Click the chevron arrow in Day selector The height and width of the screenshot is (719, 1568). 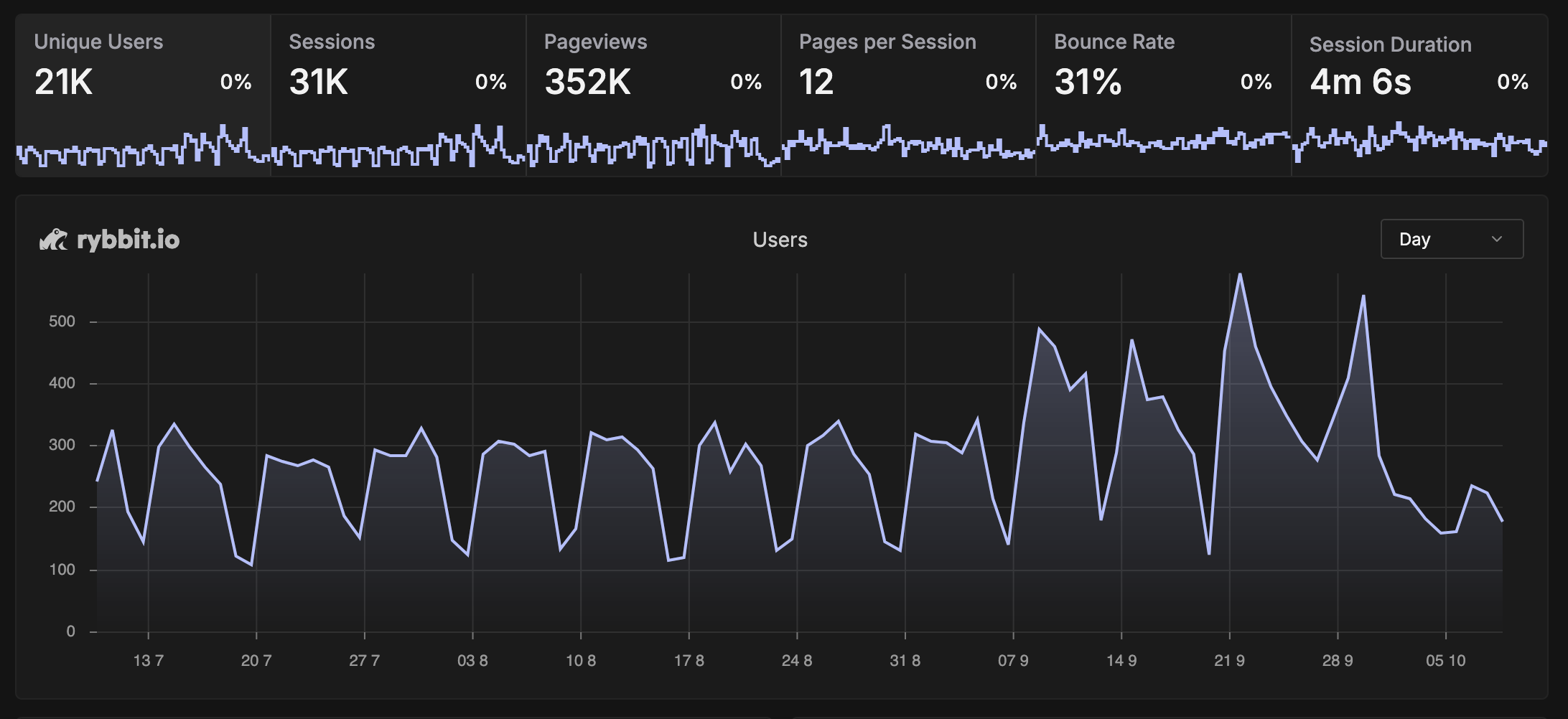[x=1497, y=239]
